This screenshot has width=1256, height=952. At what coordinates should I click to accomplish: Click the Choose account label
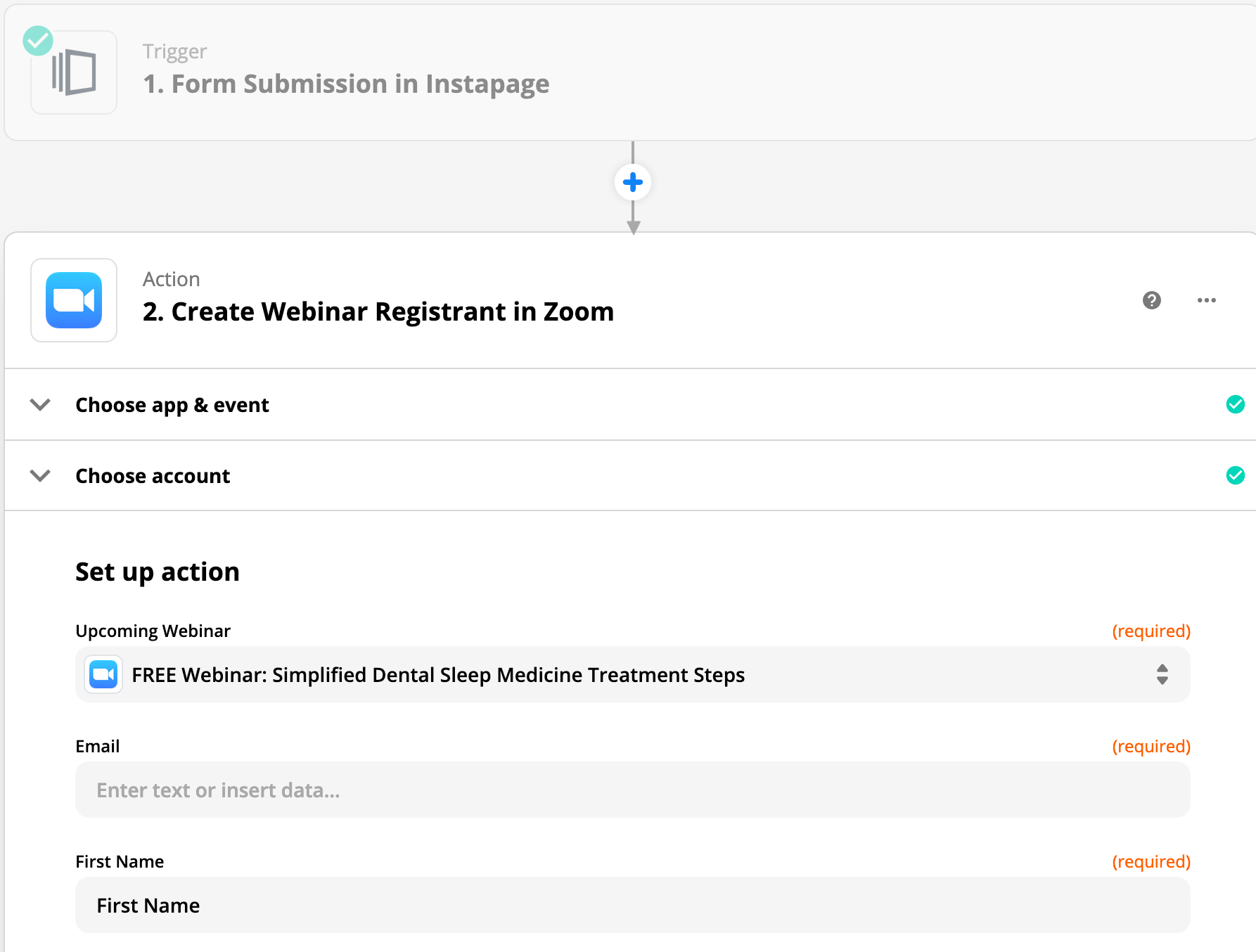click(153, 476)
